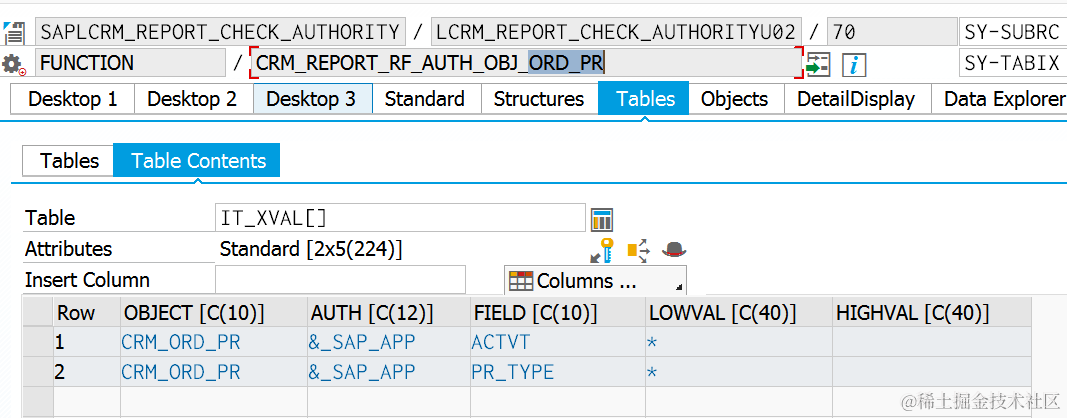Switch to the Desktop 2 tab
The image size is (1067, 418).
click(193, 99)
